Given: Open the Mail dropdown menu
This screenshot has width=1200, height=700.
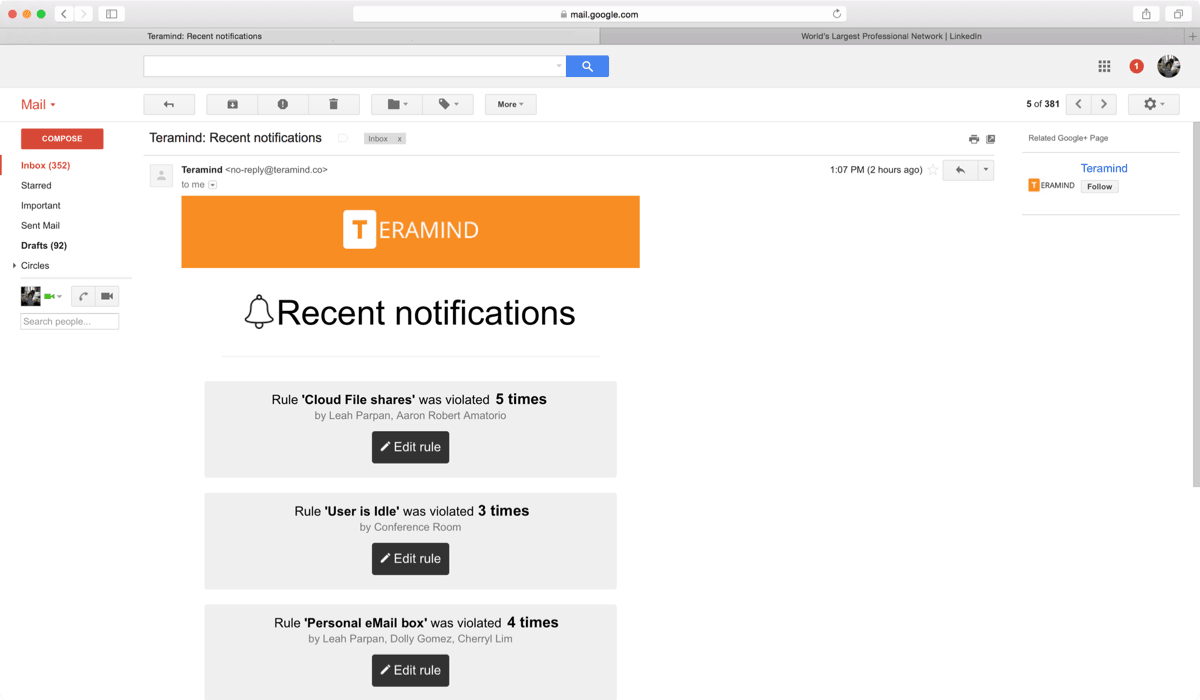Looking at the screenshot, I should (x=38, y=104).
